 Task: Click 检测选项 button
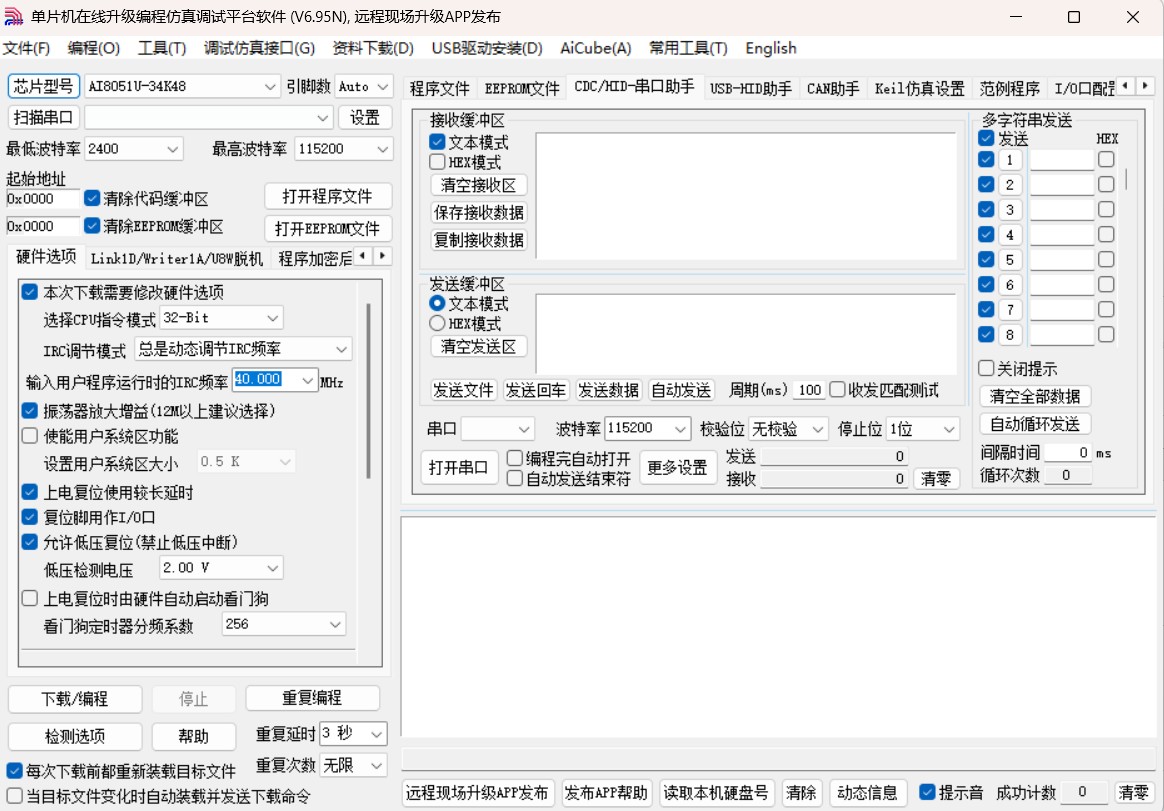(x=75, y=737)
